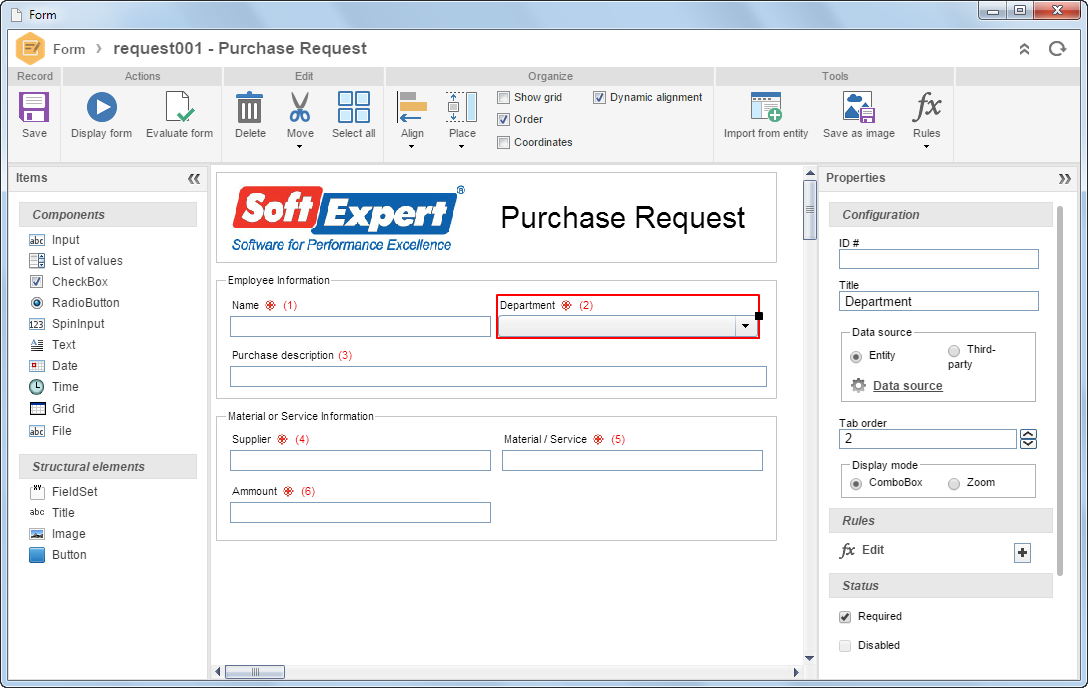Click the Save as image tool
The image size is (1088, 688).
(x=859, y=108)
